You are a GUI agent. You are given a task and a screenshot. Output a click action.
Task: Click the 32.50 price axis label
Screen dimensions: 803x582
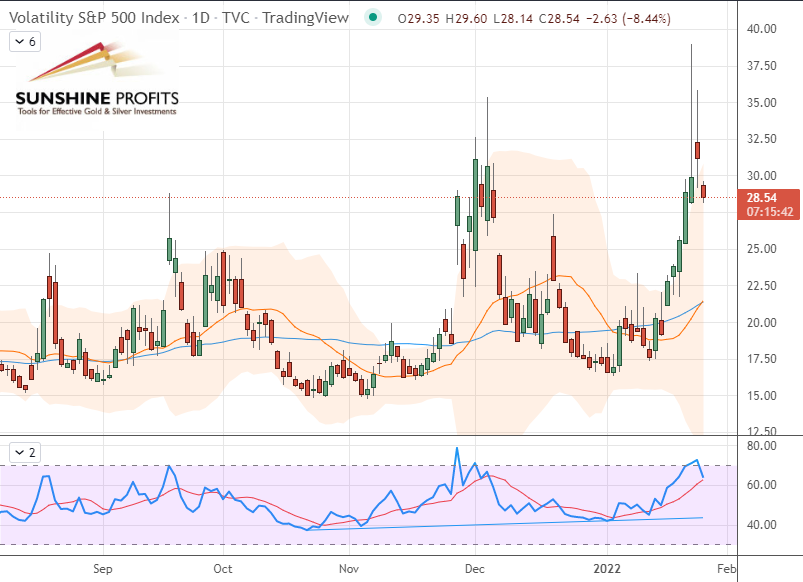tap(762, 139)
